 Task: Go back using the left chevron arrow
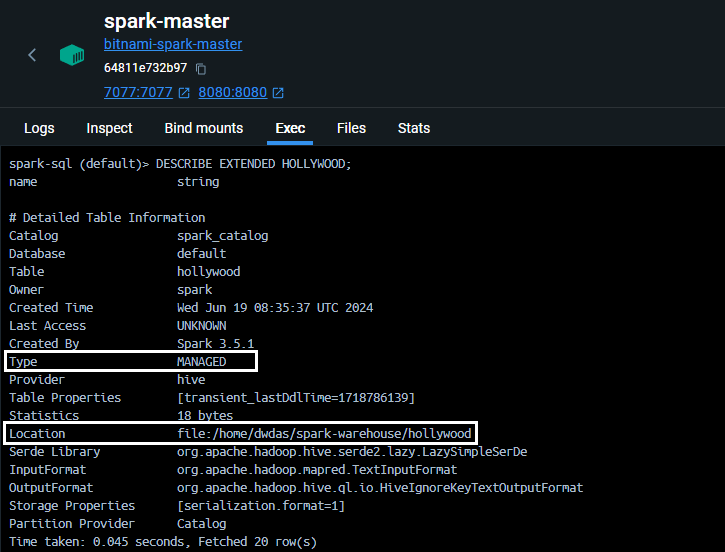32,55
